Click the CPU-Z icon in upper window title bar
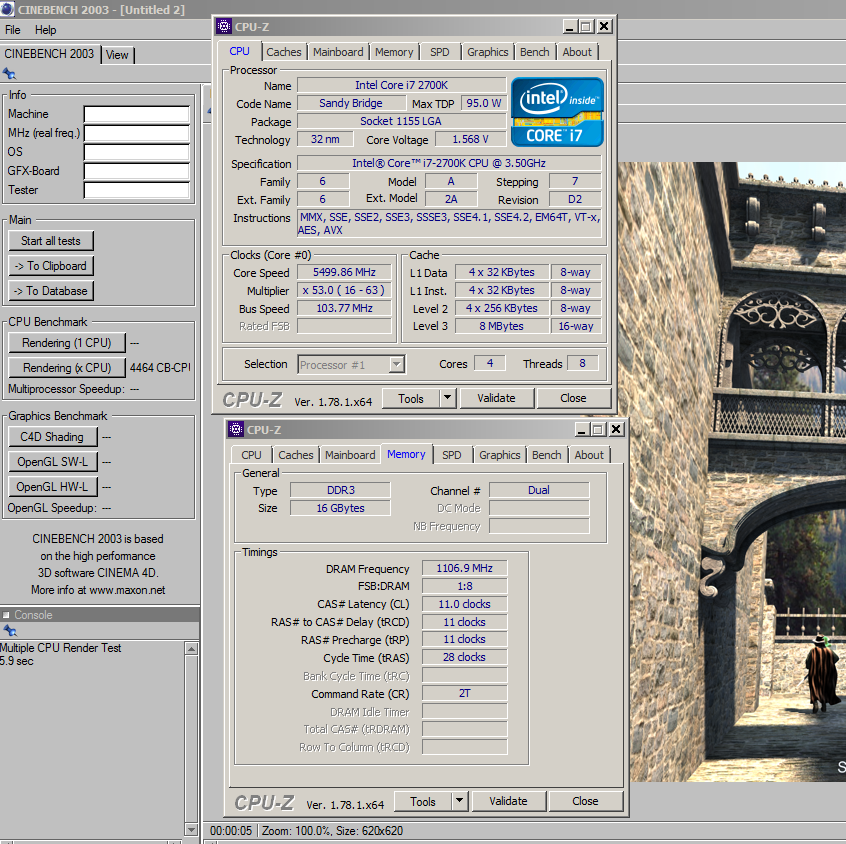The image size is (846, 844). tap(223, 26)
